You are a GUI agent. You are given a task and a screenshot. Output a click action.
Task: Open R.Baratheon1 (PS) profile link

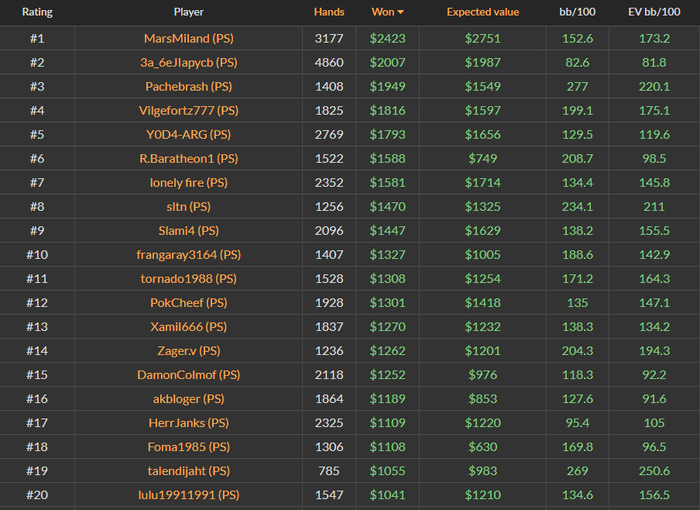[x=188, y=159]
